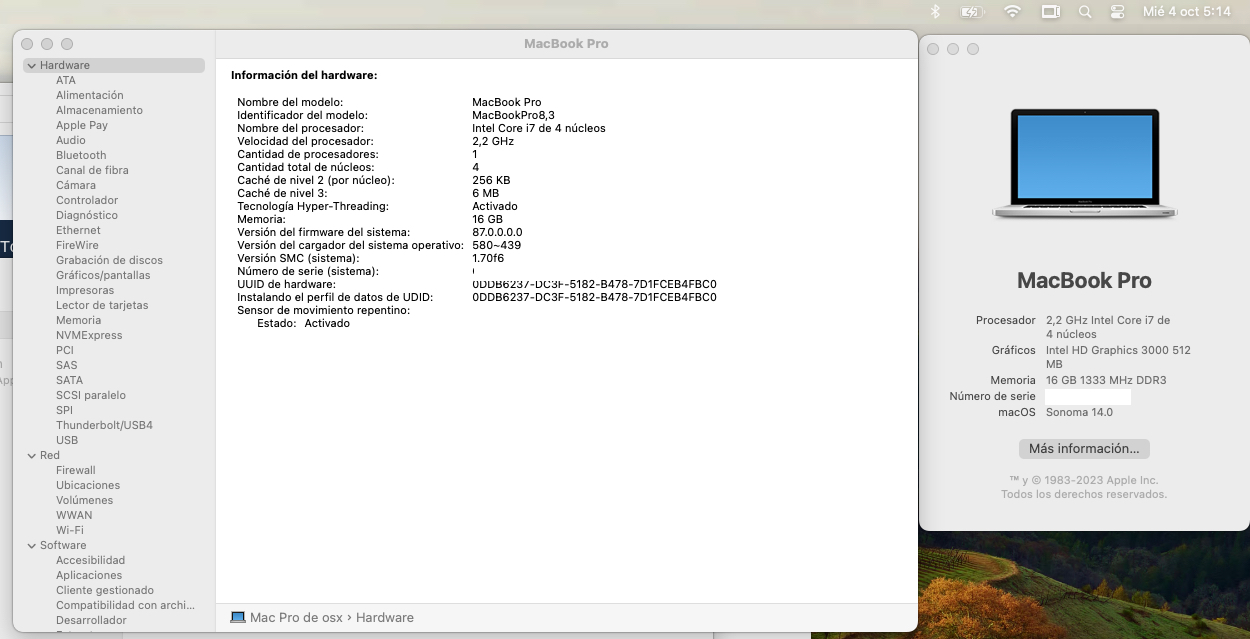Click the MacBook Pro laptop image
This screenshot has height=639, width=1250.
click(x=1084, y=165)
